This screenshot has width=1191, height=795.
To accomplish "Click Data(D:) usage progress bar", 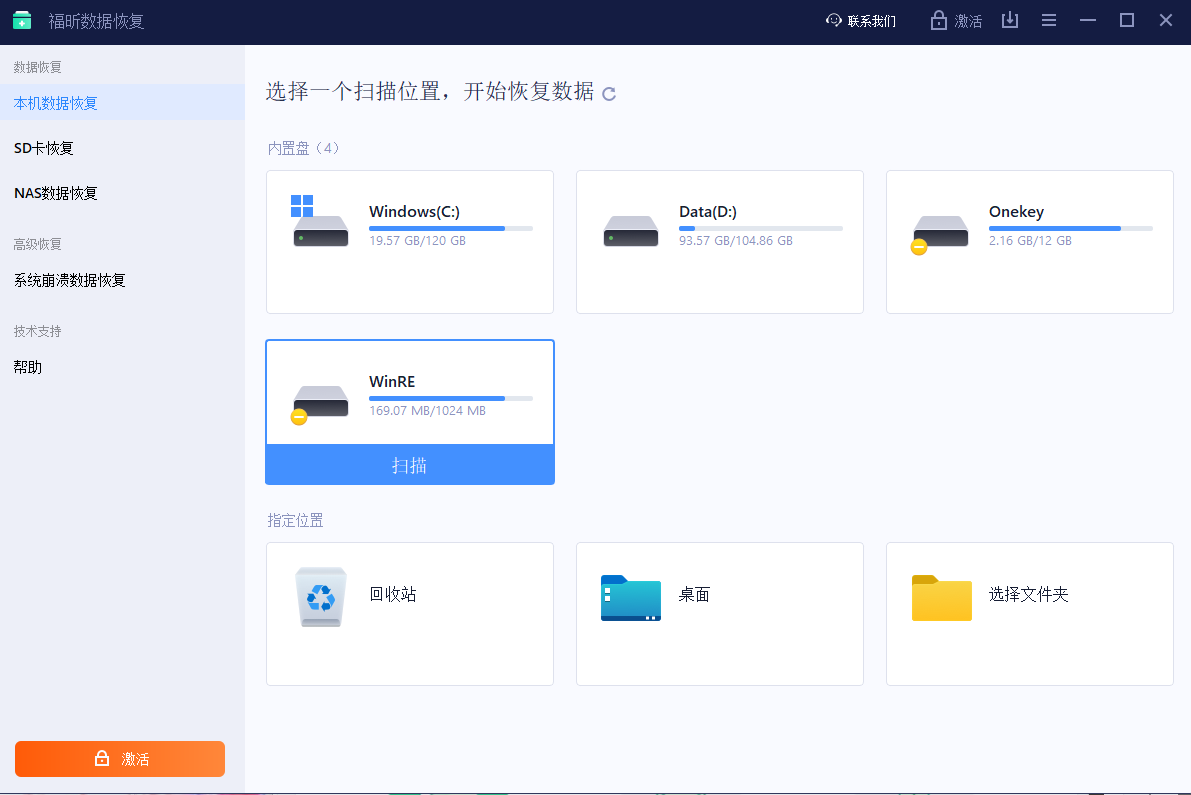I will (x=761, y=228).
